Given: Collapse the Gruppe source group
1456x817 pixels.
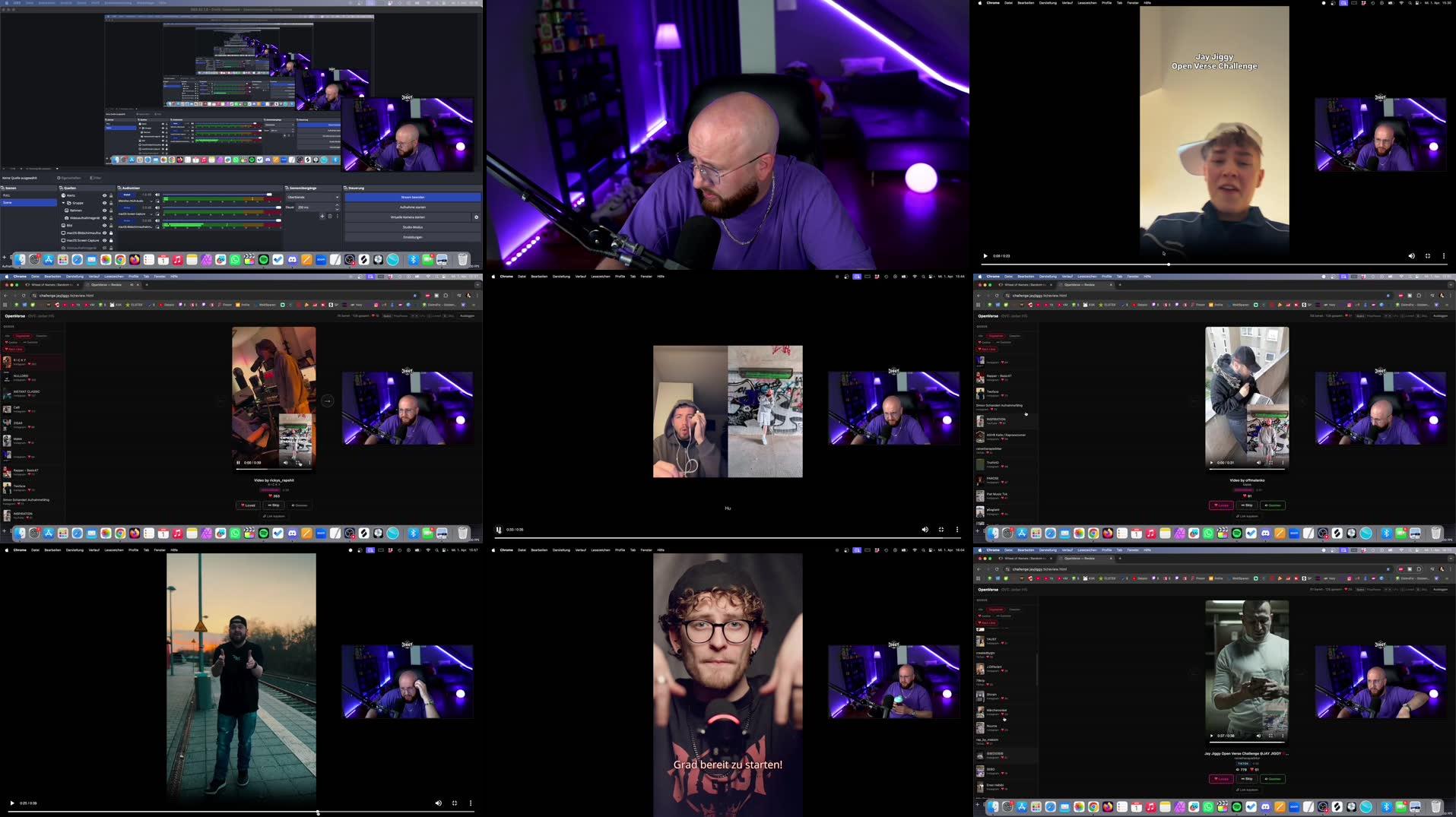Looking at the screenshot, I should tap(63, 203).
